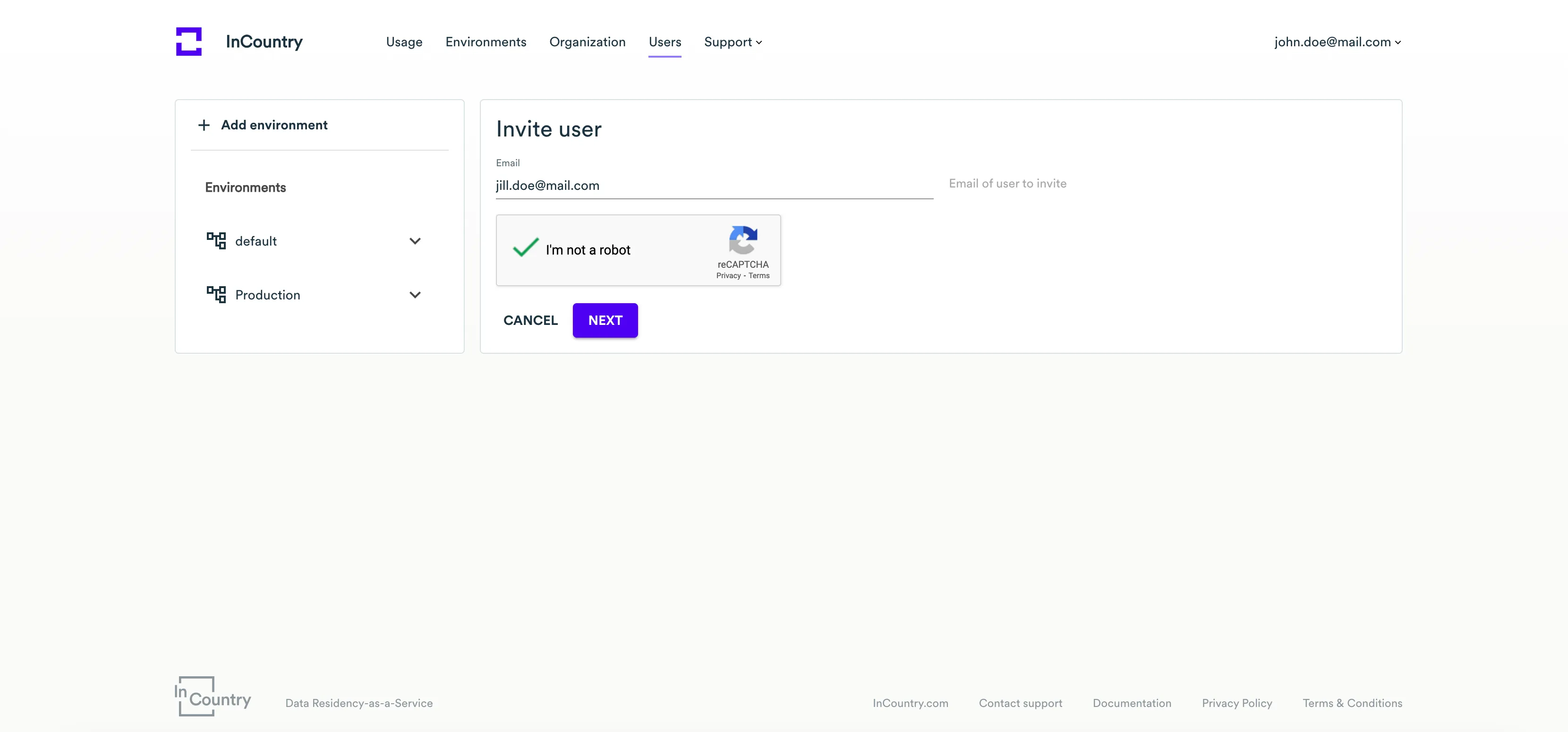
Task: Open the reCAPTCHA Terms link
Action: 759,276
